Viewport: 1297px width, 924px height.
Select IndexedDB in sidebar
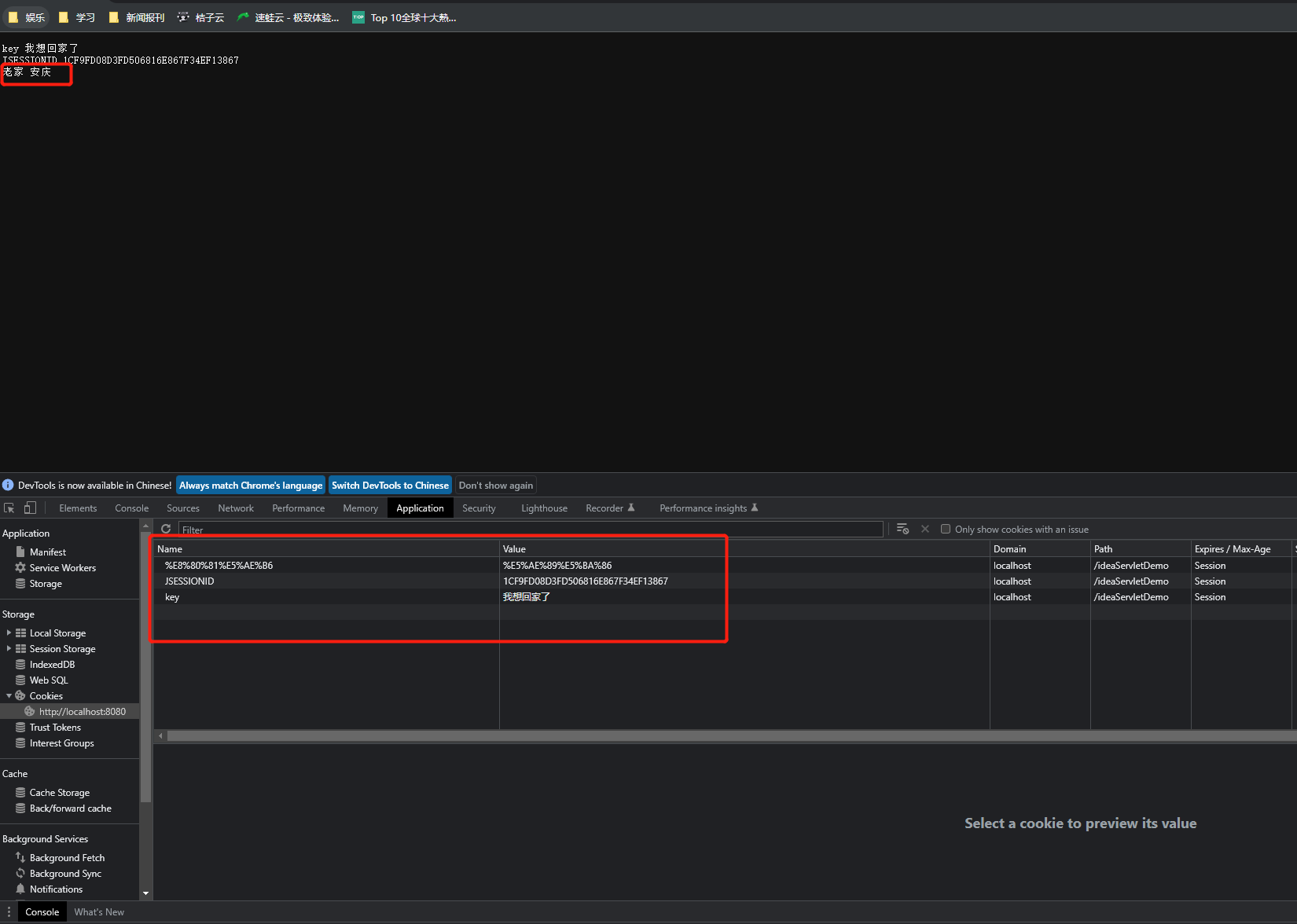click(52, 665)
